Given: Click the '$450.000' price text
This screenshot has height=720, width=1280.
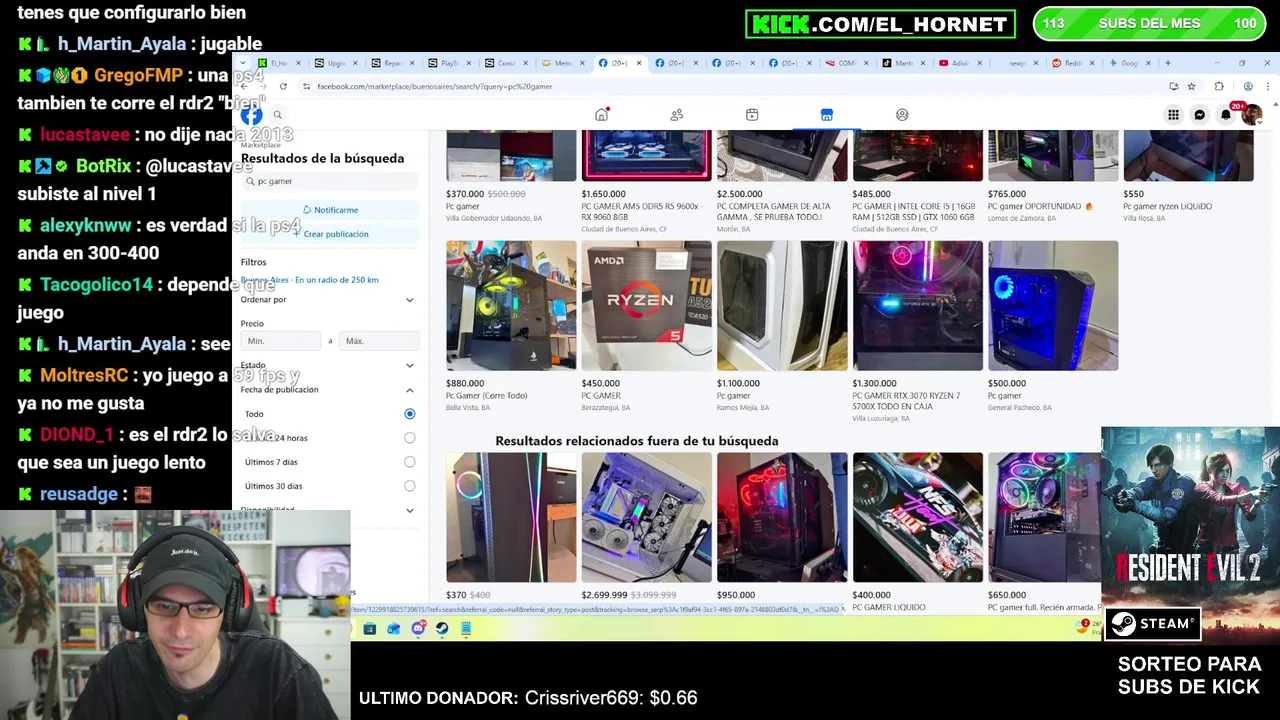Looking at the screenshot, I should [601, 383].
